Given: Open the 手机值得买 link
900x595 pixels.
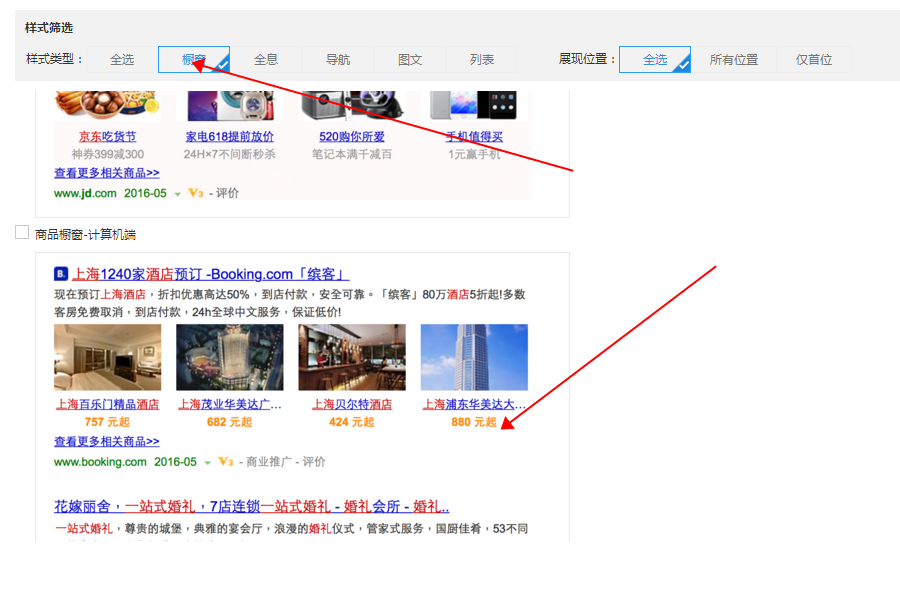Looking at the screenshot, I should (474, 137).
